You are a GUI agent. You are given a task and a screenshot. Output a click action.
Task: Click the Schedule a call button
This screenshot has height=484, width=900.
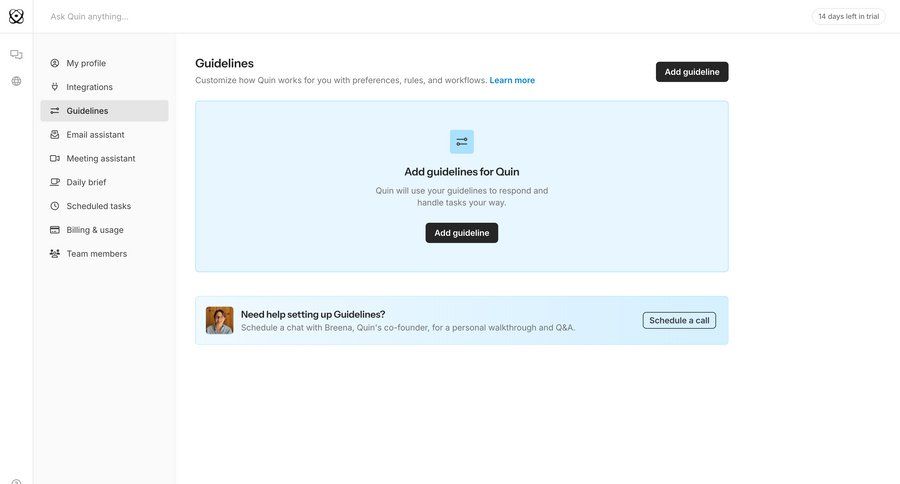679,320
